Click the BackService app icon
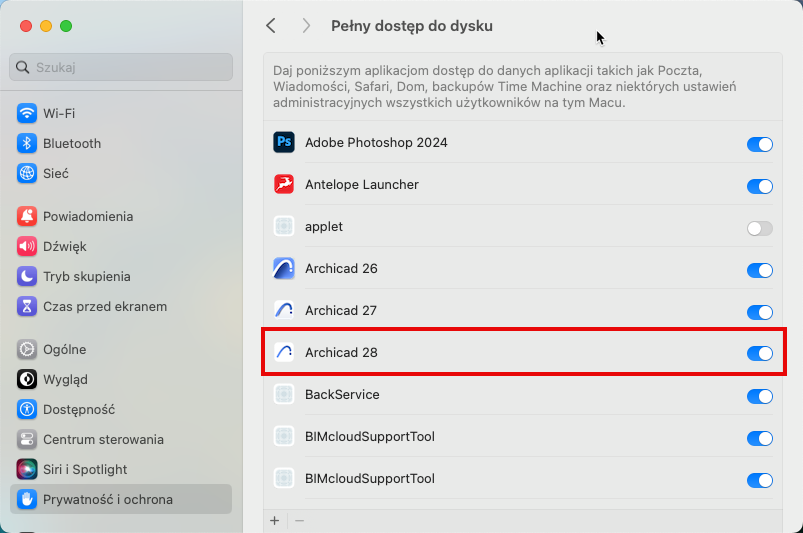Viewport: 803px width, 533px height. tap(284, 394)
